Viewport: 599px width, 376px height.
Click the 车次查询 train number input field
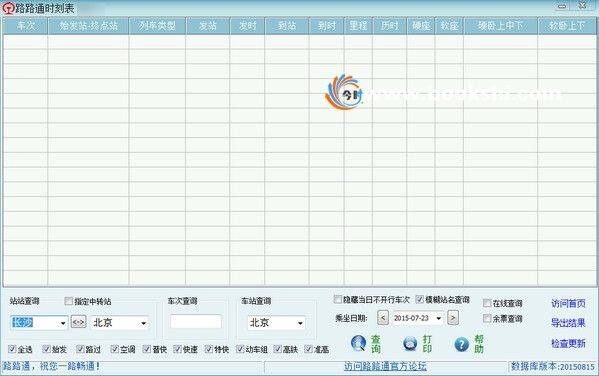tap(196, 322)
